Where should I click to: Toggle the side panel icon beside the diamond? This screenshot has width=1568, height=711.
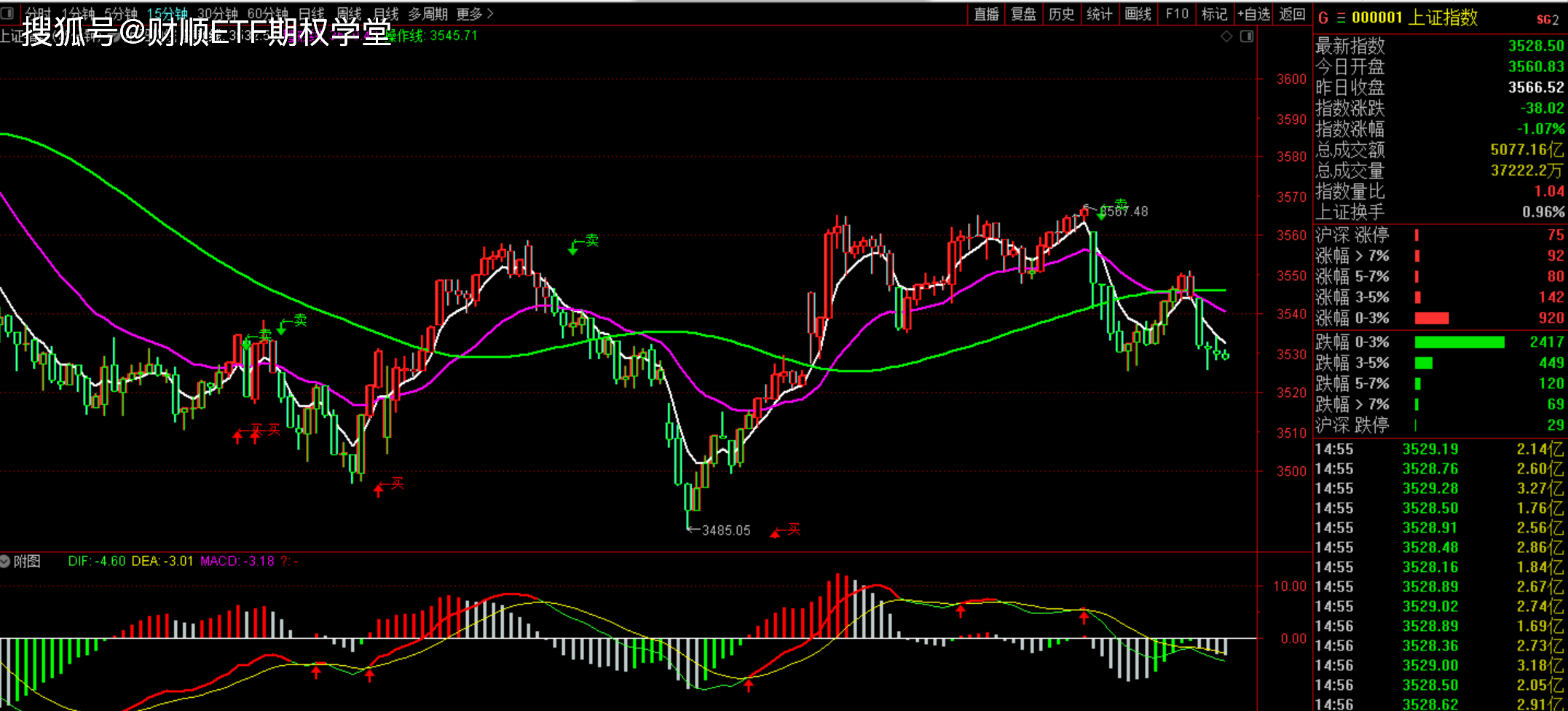pyautogui.click(x=1247, y=36)
